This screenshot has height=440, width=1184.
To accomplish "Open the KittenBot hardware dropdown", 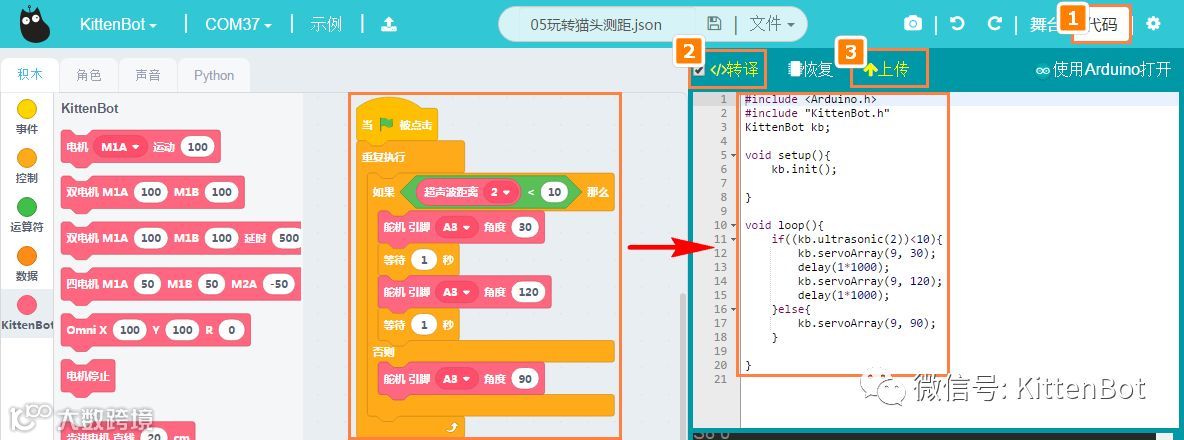I will pyautogui.click(x=118, y=24).
